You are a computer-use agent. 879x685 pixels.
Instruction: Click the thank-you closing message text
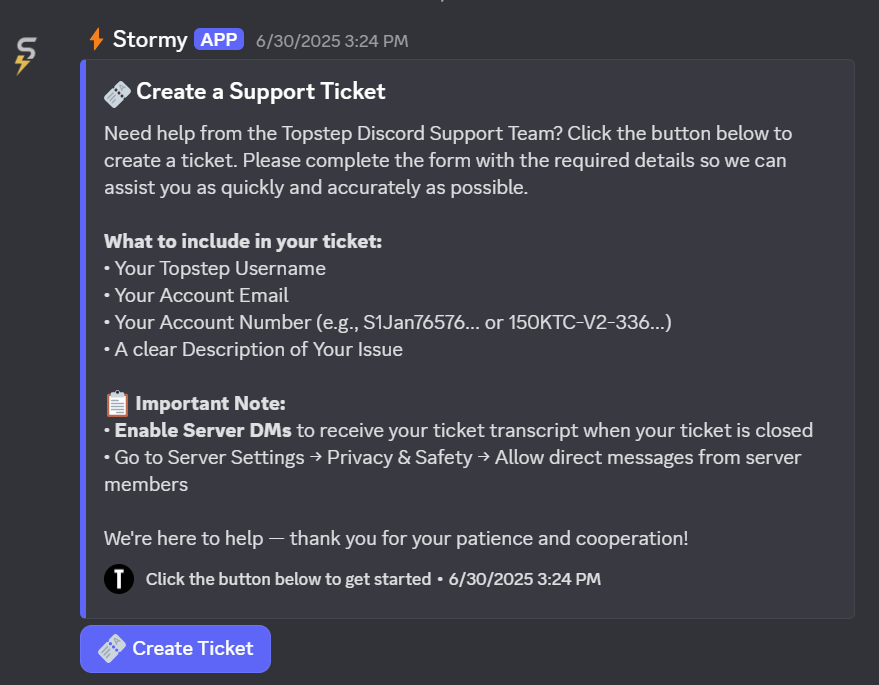coord(395,538)
